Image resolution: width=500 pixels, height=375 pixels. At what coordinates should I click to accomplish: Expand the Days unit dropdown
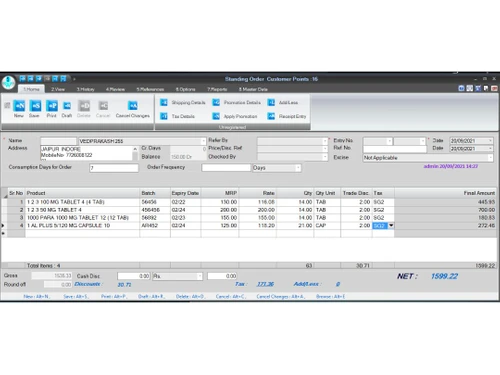pyautogui.click(x=298, y=168)
